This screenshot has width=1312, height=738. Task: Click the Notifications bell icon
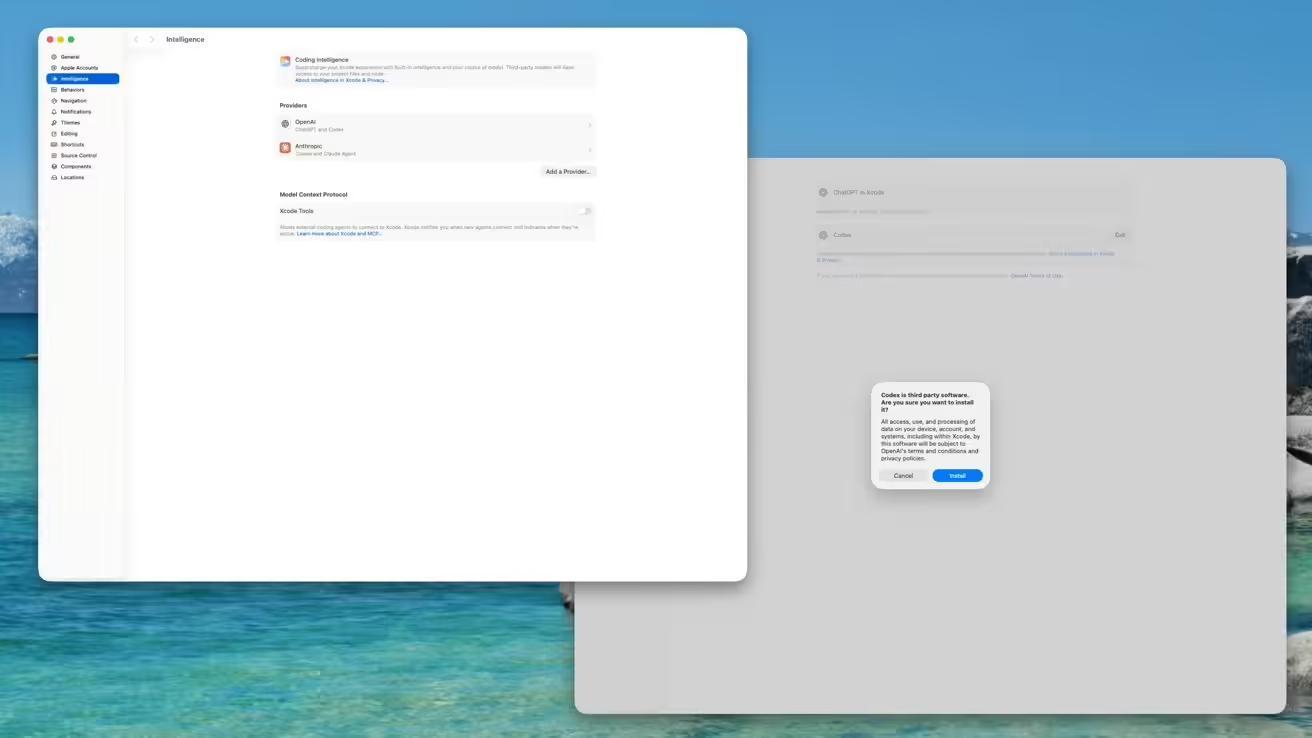click(x=54, y=111)
